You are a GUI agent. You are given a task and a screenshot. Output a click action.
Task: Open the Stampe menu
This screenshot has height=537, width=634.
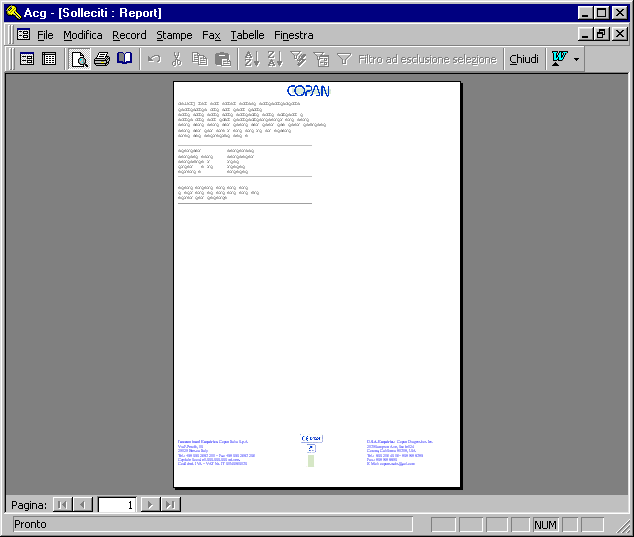[x=174, y=35]
